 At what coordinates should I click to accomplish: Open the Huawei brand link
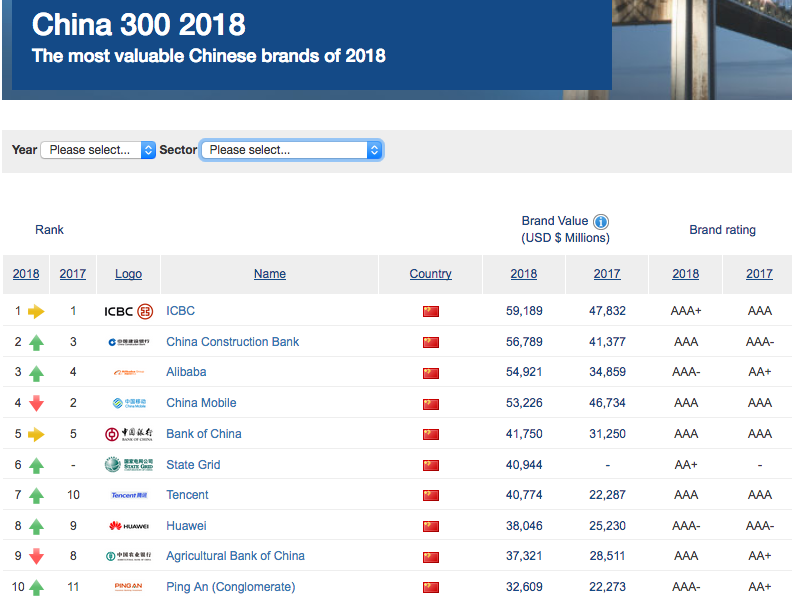[x=186, y=526]
